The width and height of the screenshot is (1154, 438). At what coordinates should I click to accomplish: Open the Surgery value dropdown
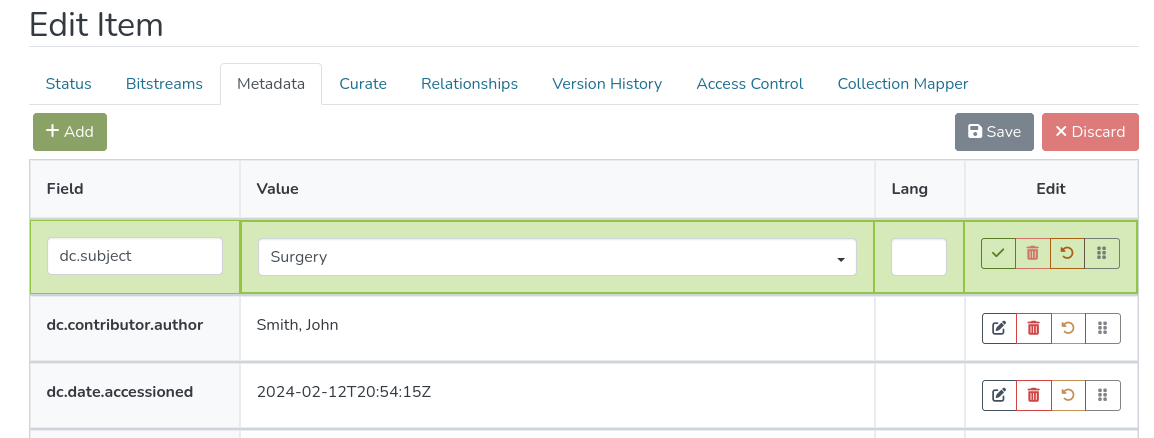[x=557, y=257]
